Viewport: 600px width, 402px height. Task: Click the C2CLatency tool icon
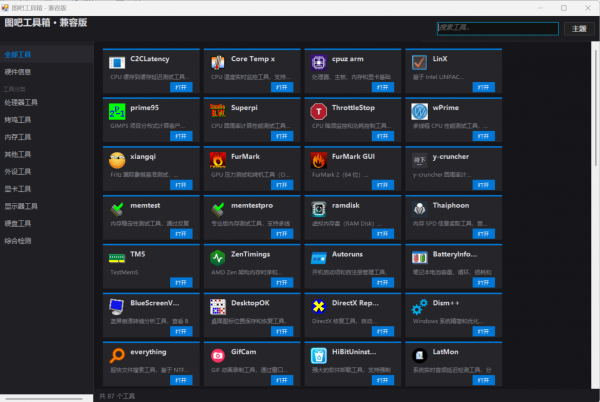click(117, 63)
